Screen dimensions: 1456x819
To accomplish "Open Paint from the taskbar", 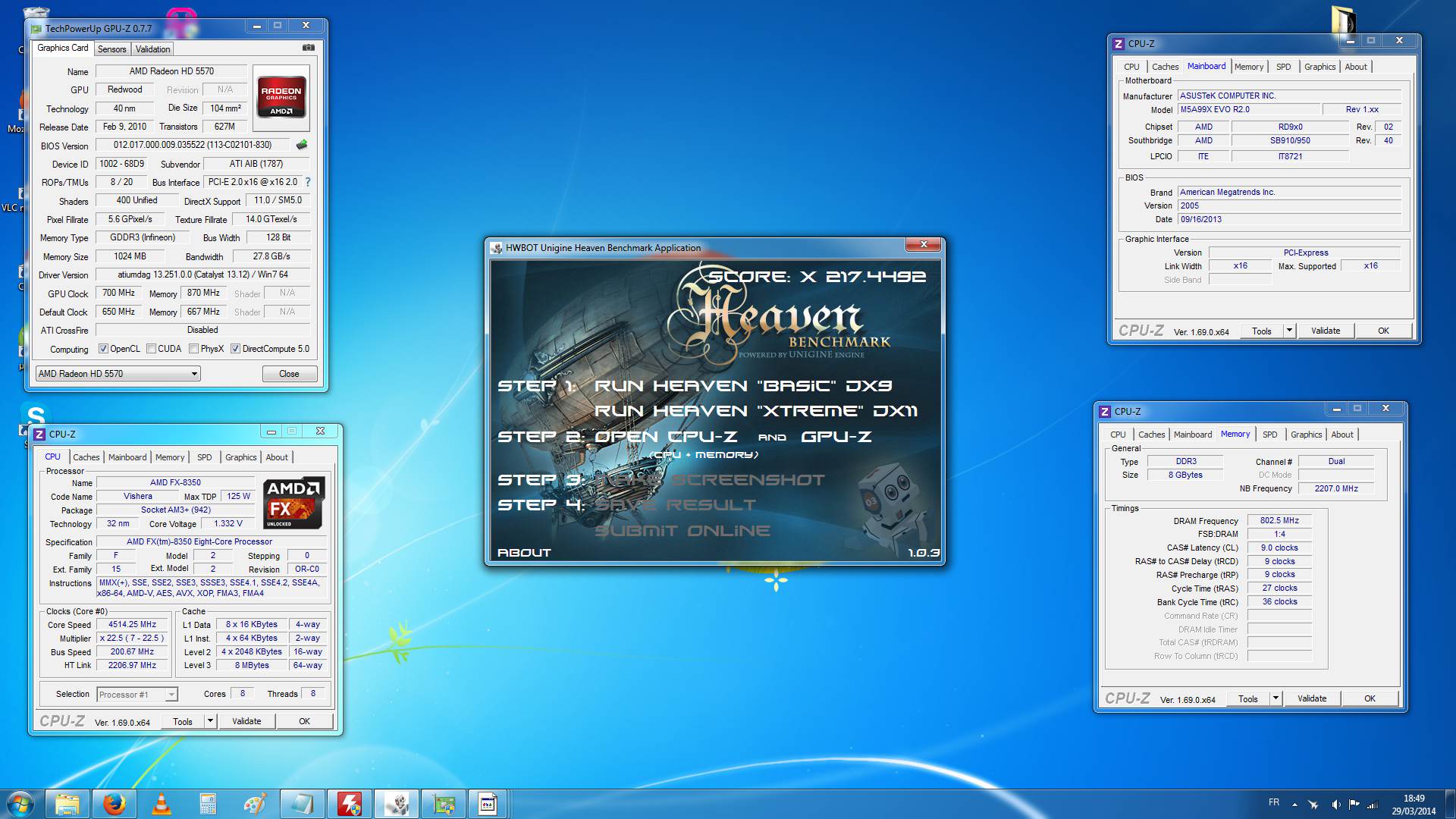I will tap(255, 804).
